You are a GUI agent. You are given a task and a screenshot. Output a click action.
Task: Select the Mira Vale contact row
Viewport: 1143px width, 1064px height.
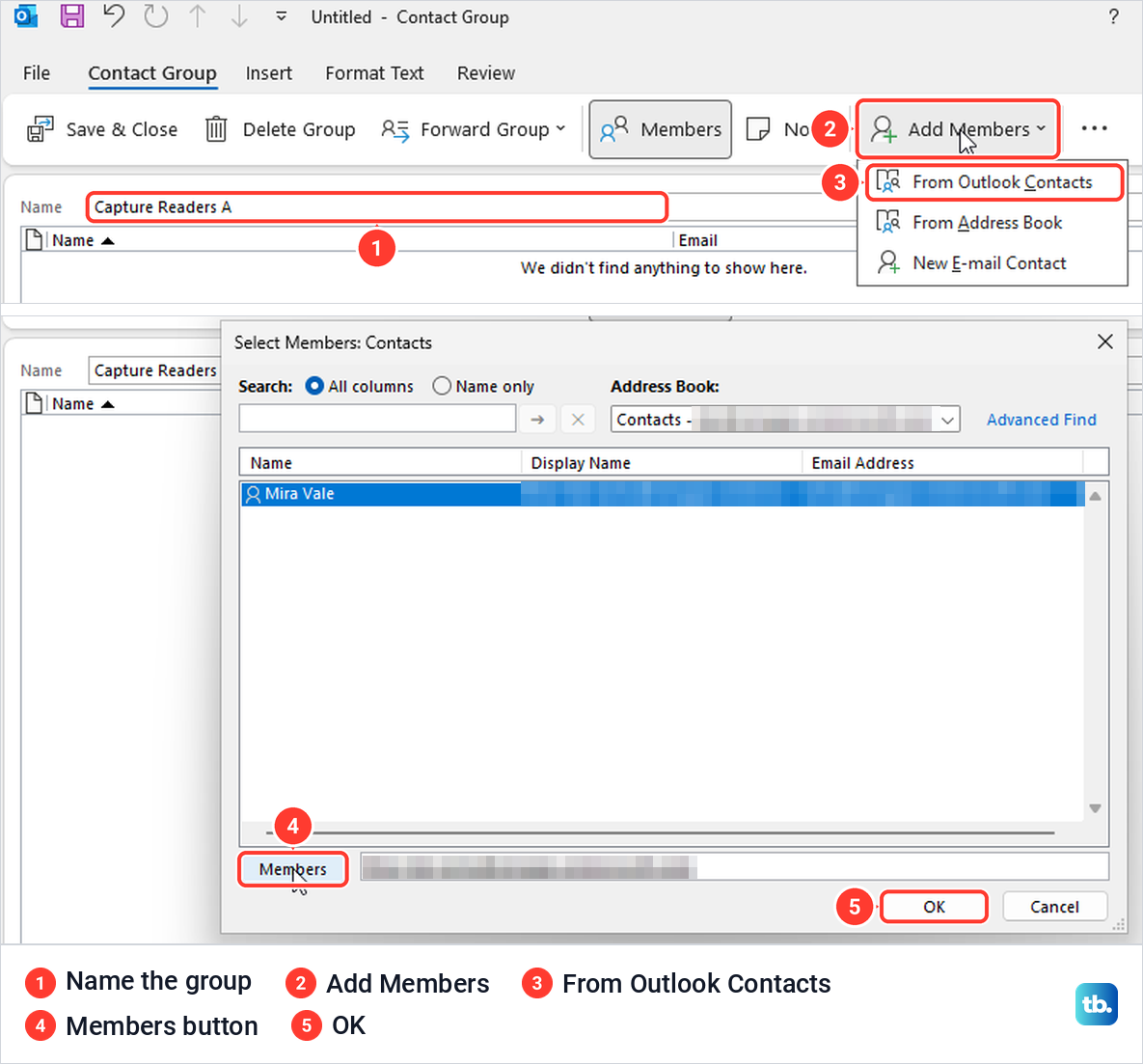(663, 494)
